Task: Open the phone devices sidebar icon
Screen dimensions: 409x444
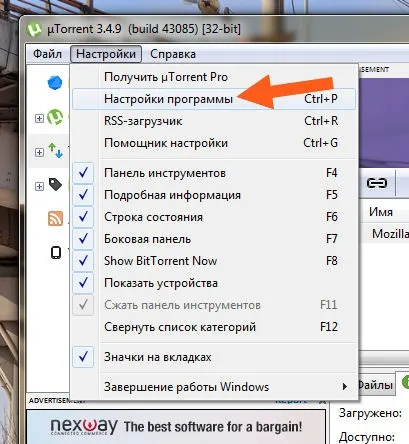Action: click(56, 252)
